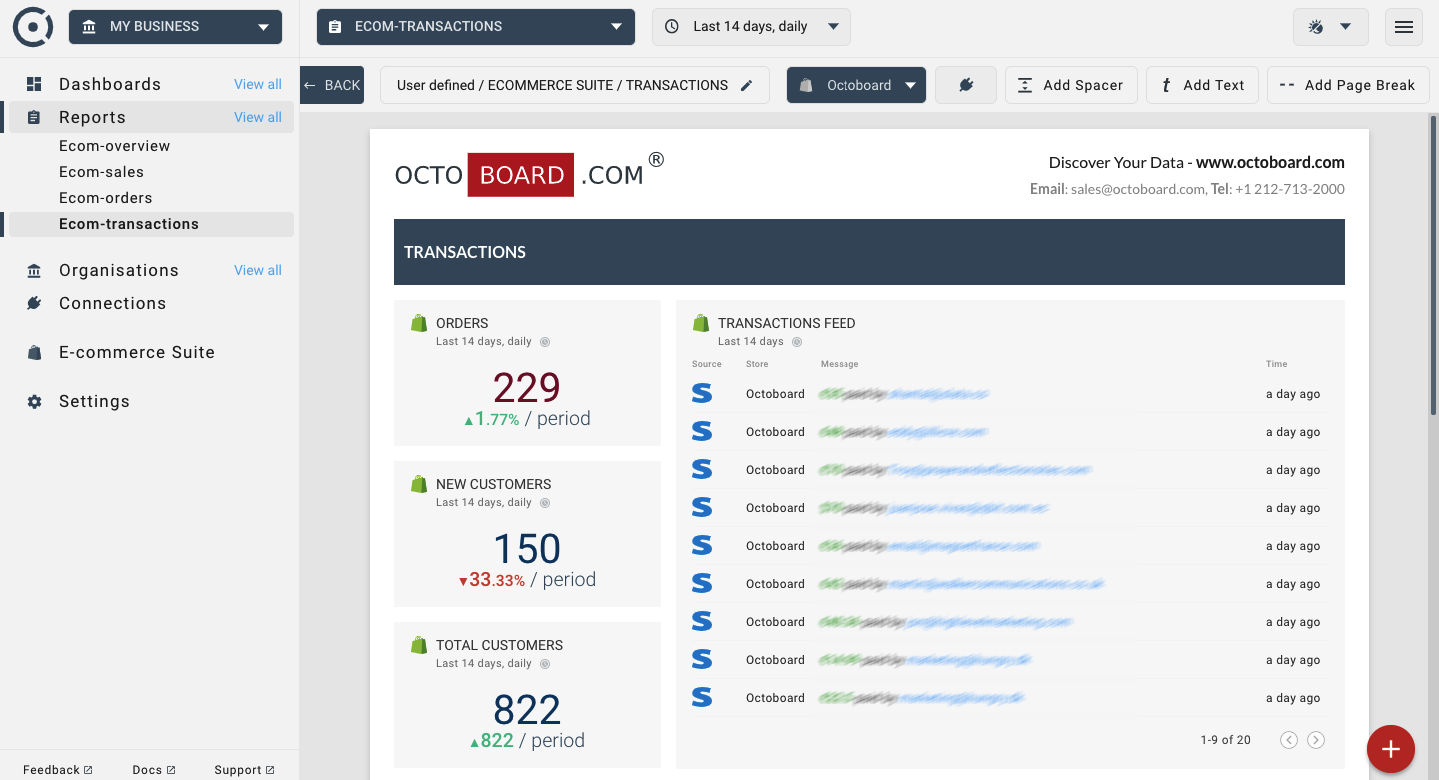The width and height of the screenshot is (1439, 780).
Task: Click the Store column header in feed
Action: (757, 364)
